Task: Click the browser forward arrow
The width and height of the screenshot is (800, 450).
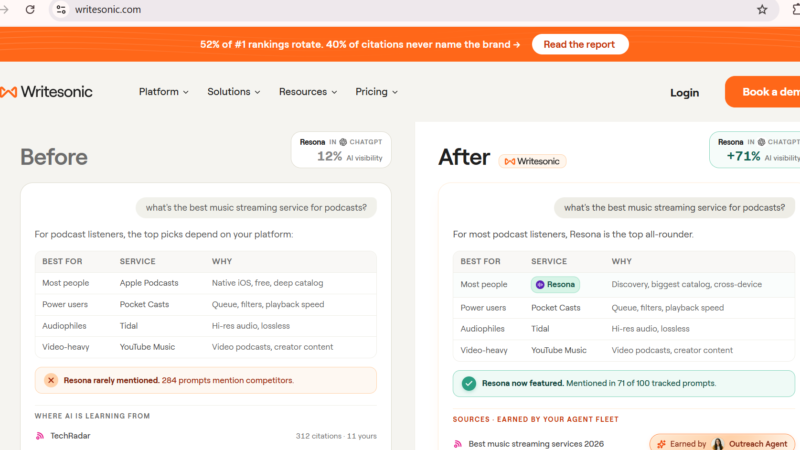Action: (x=5, y=9)
